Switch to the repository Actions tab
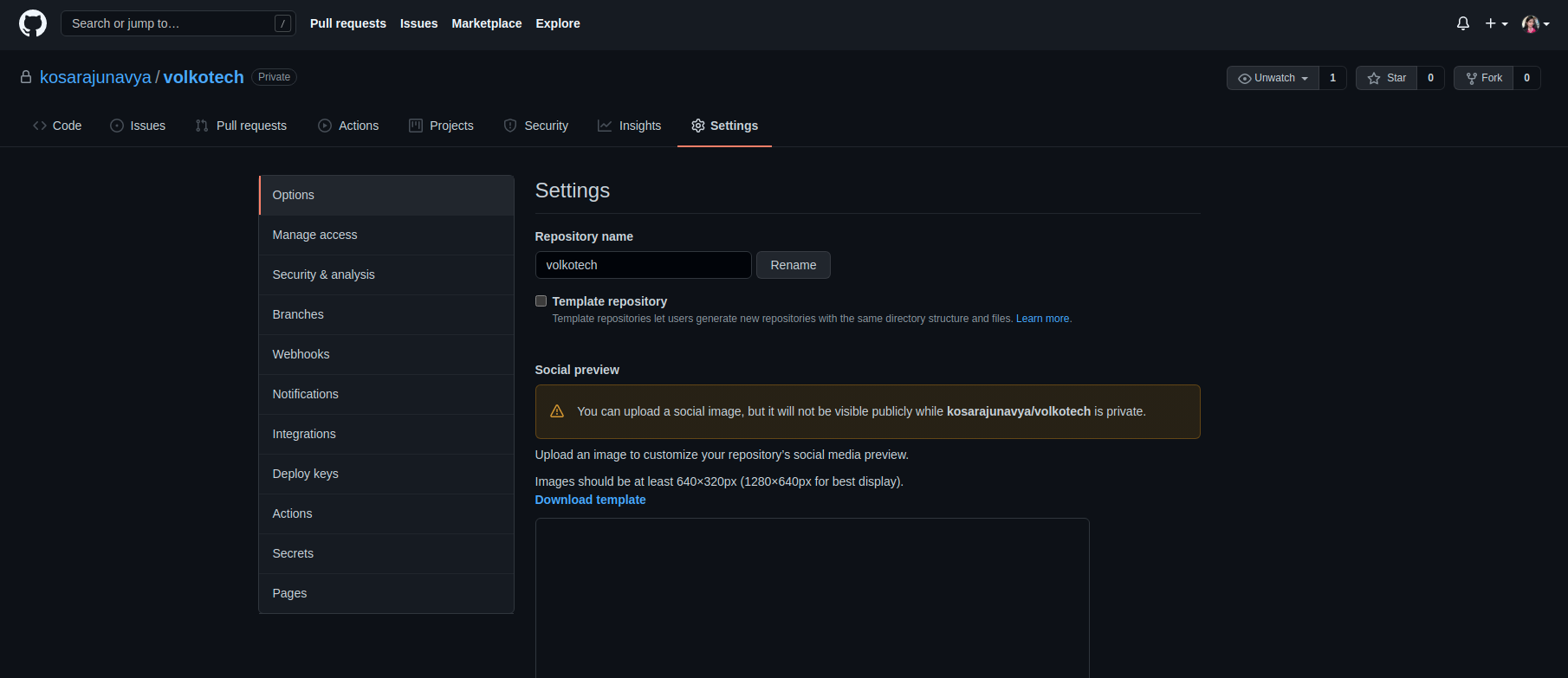The height and width of the screenshot is (678, 1568). tap(348, 126)
